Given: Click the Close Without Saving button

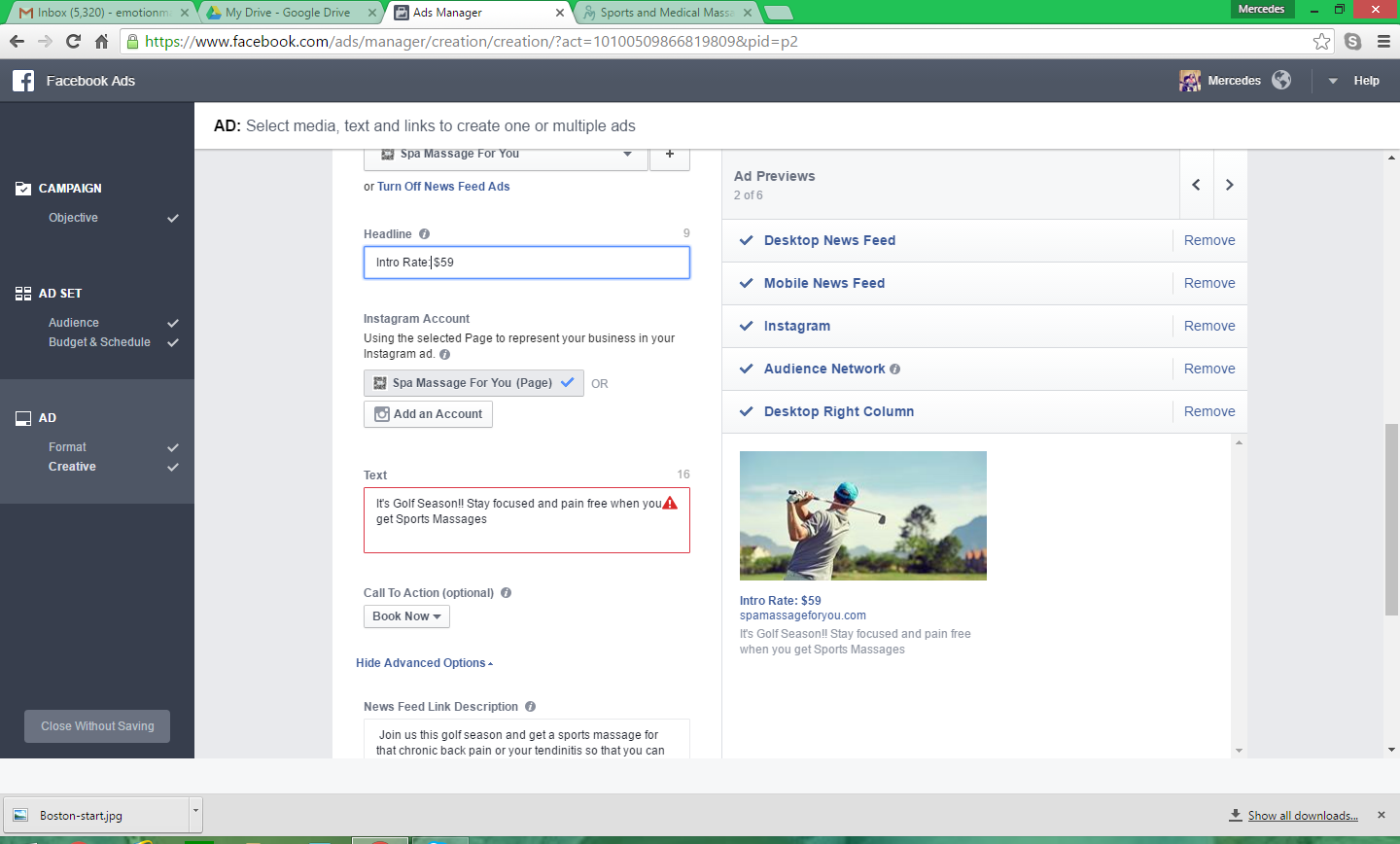Looking at the screenshot, I should [97, 726].
